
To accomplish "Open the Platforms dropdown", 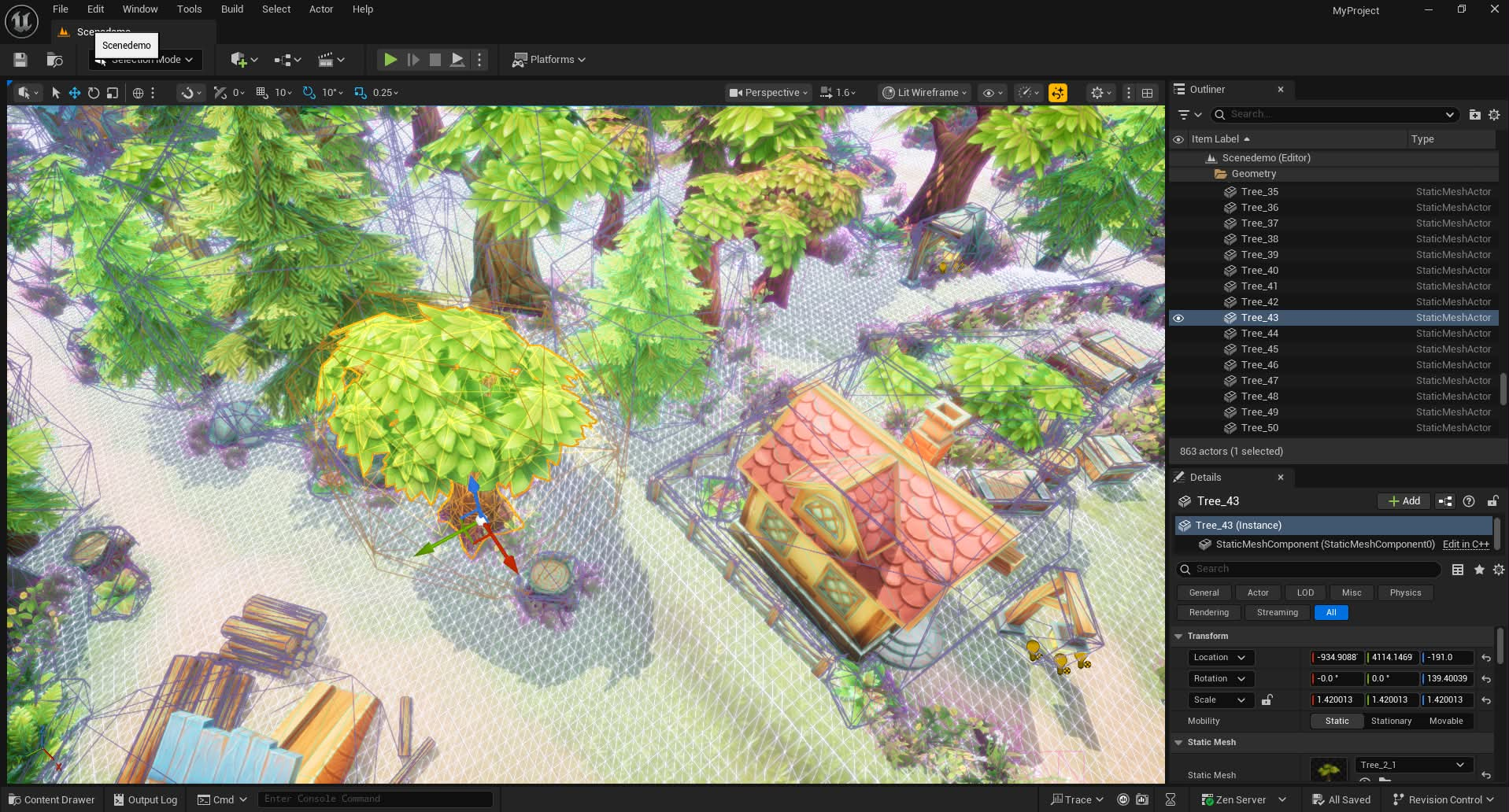I will (549, 60).
